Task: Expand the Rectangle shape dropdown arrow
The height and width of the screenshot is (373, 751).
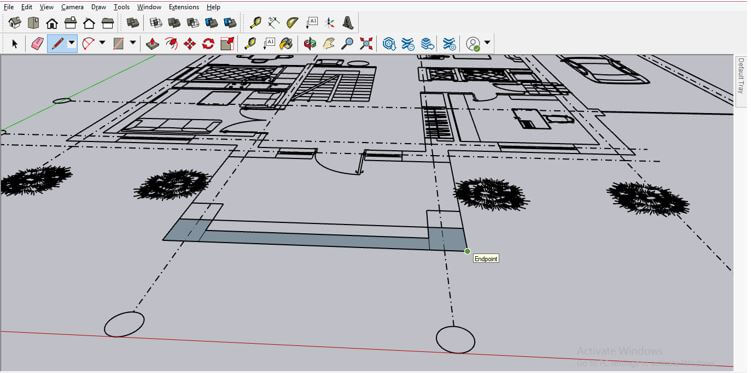Action: click(x=133, y=43)
